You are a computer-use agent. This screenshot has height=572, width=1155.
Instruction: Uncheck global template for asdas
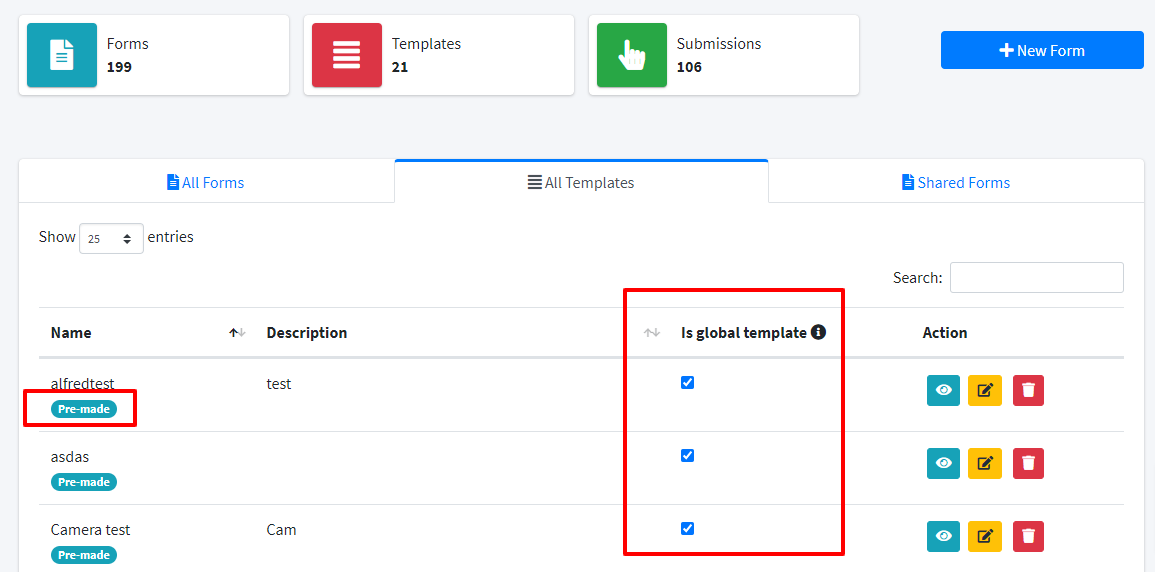[x=687, y=456]
